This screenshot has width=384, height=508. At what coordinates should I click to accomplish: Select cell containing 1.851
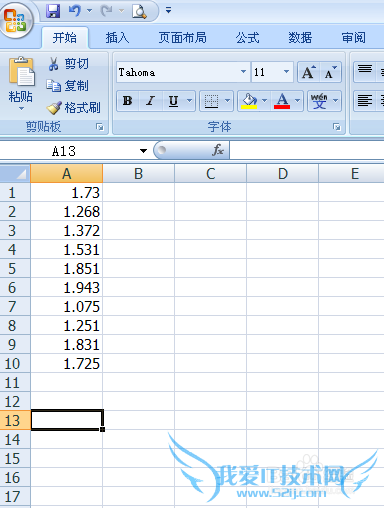pos(67,268)
